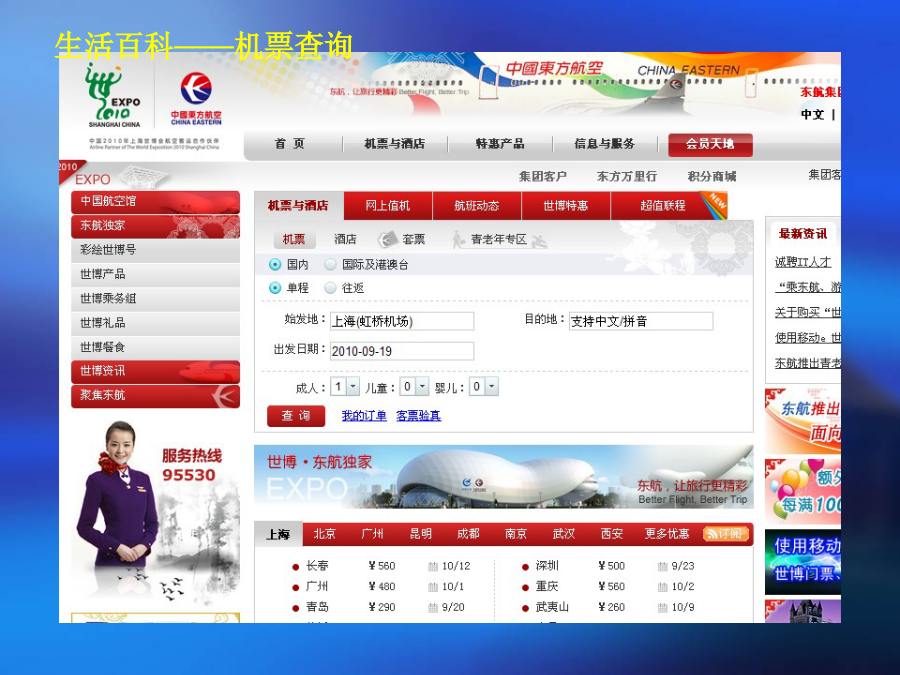The width and height of the screenshot is (900, 675).
Task: Open 世博乘务组 sidebar item
Action: tap(156, 299)
